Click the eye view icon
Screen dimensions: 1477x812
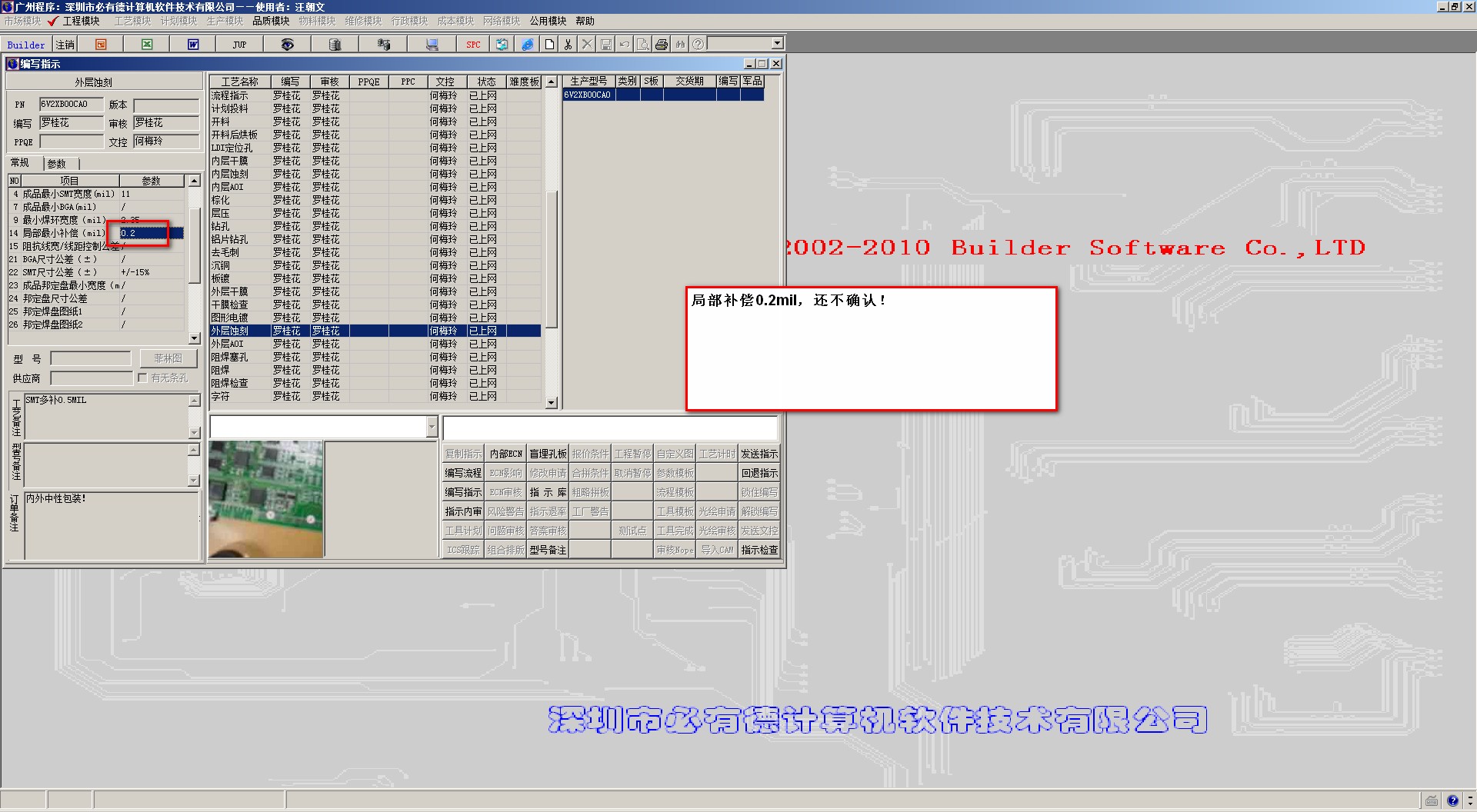(287, 45)
